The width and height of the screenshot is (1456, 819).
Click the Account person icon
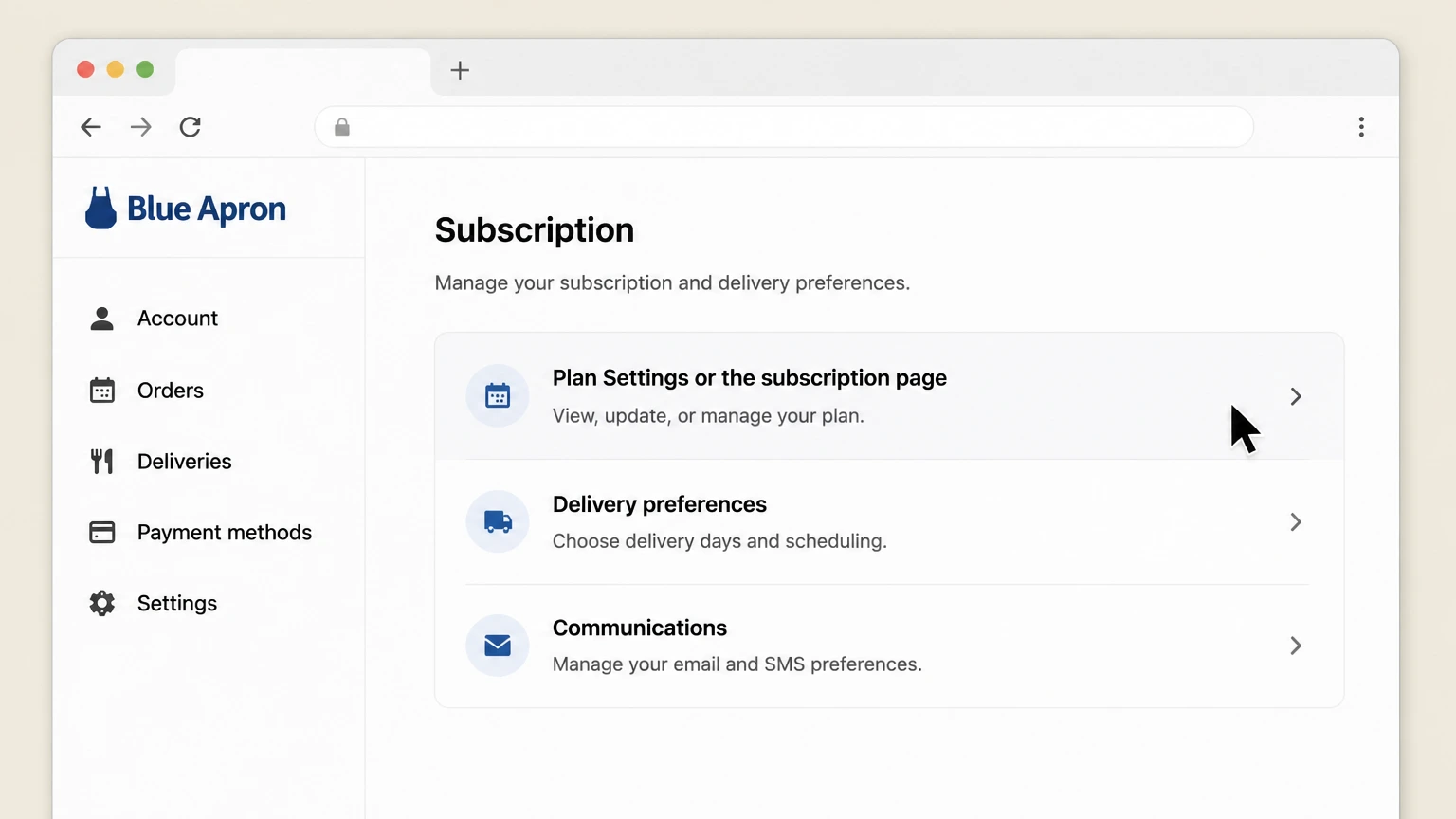(x=102, y=318)
